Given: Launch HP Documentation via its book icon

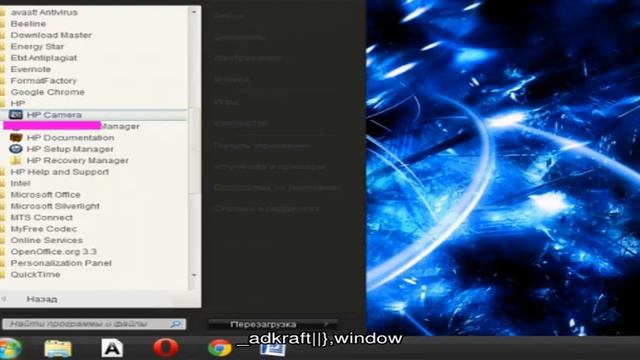Looking at the screenshot, I should [16, 138].
